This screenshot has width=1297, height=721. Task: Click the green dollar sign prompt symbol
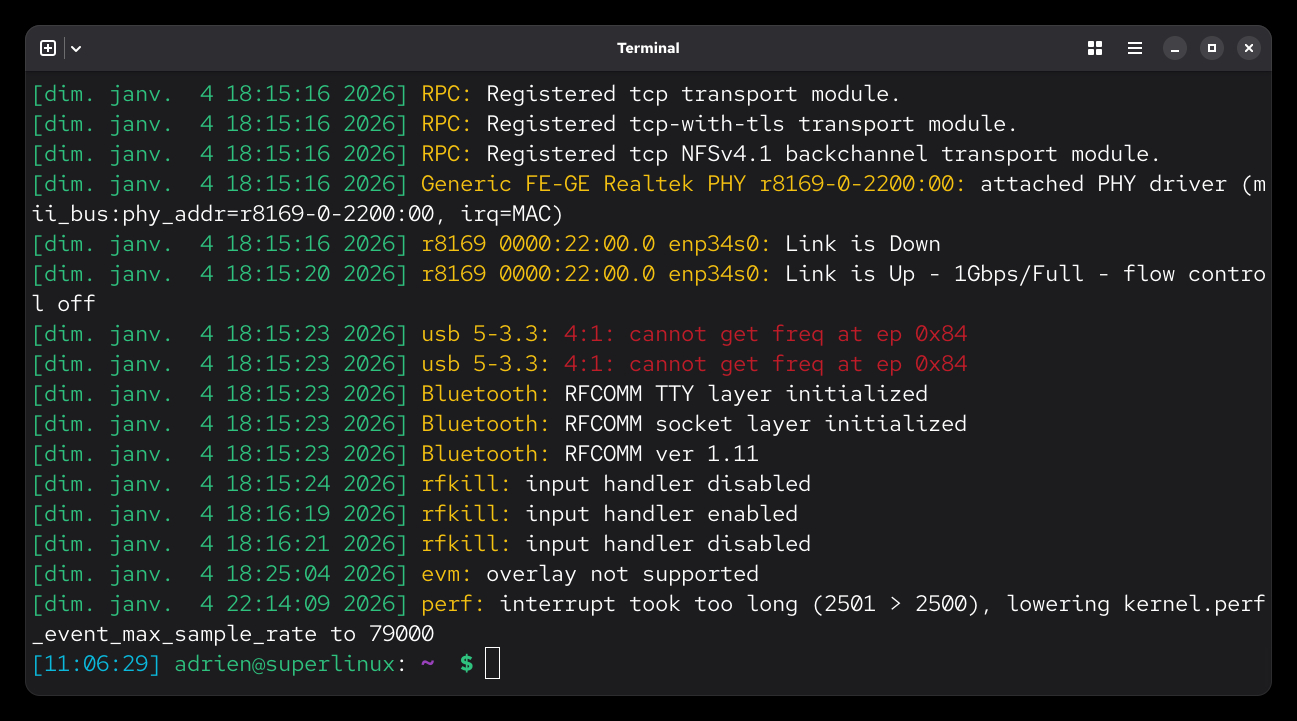[x=466, y=663]
